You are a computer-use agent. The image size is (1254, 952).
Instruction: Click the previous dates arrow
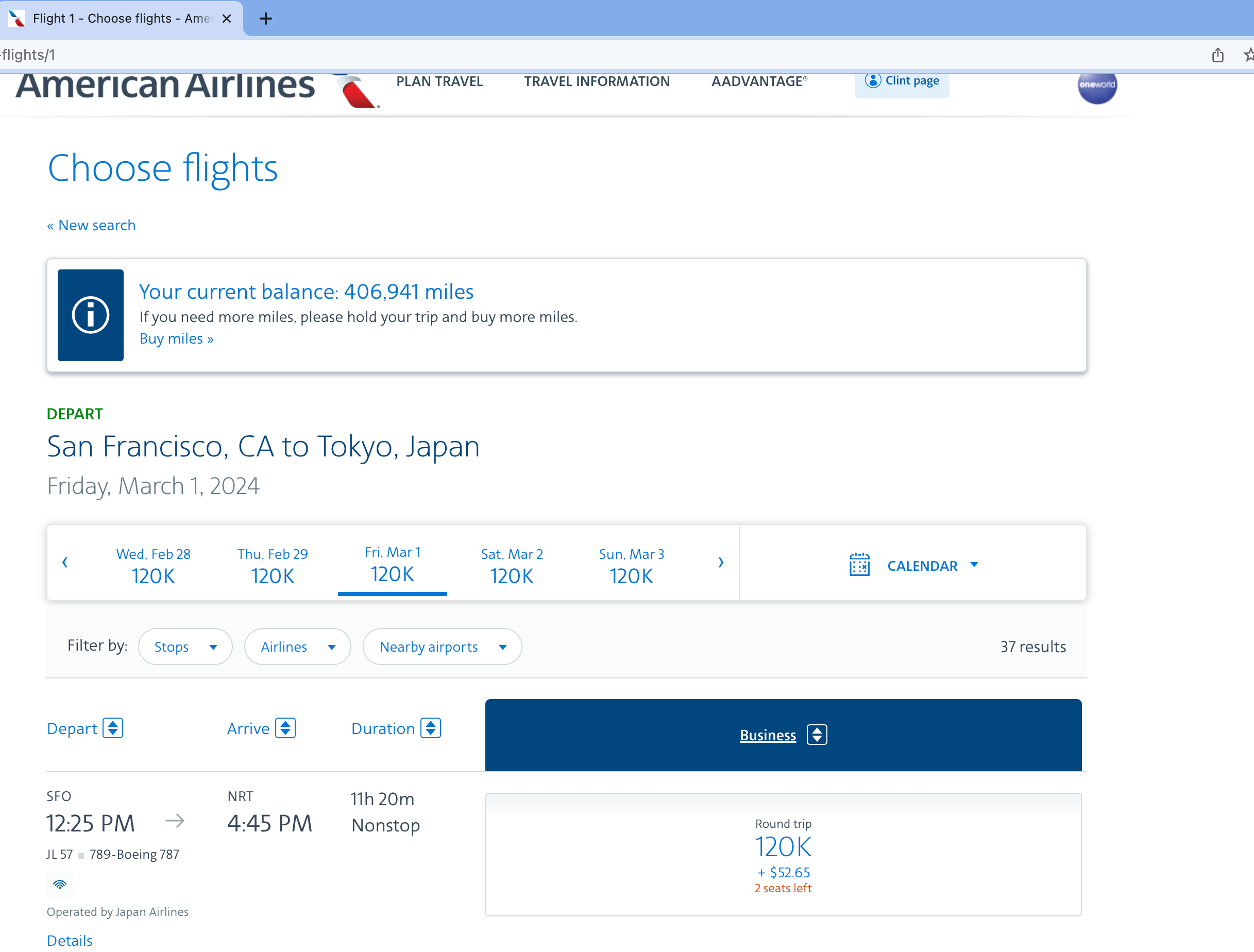point(64,562)
